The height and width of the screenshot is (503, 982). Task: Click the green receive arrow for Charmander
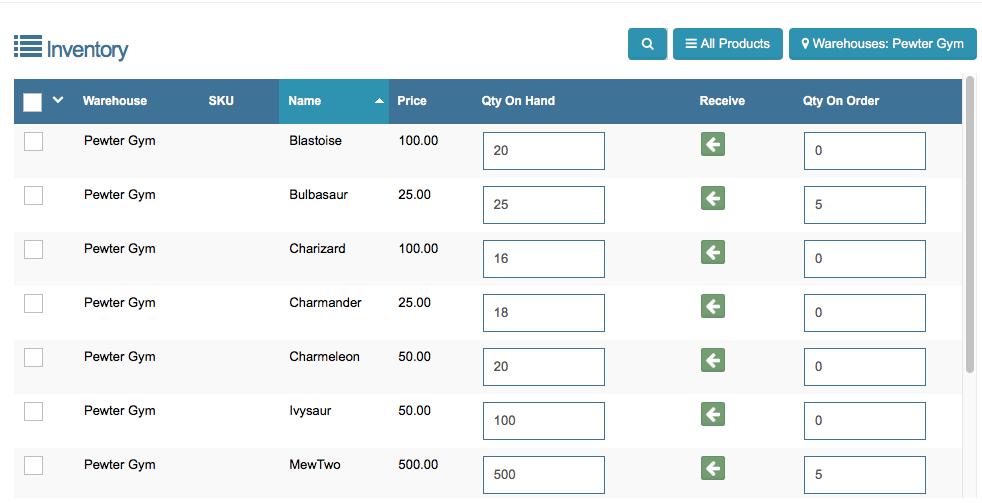click(x=713, y=306)
